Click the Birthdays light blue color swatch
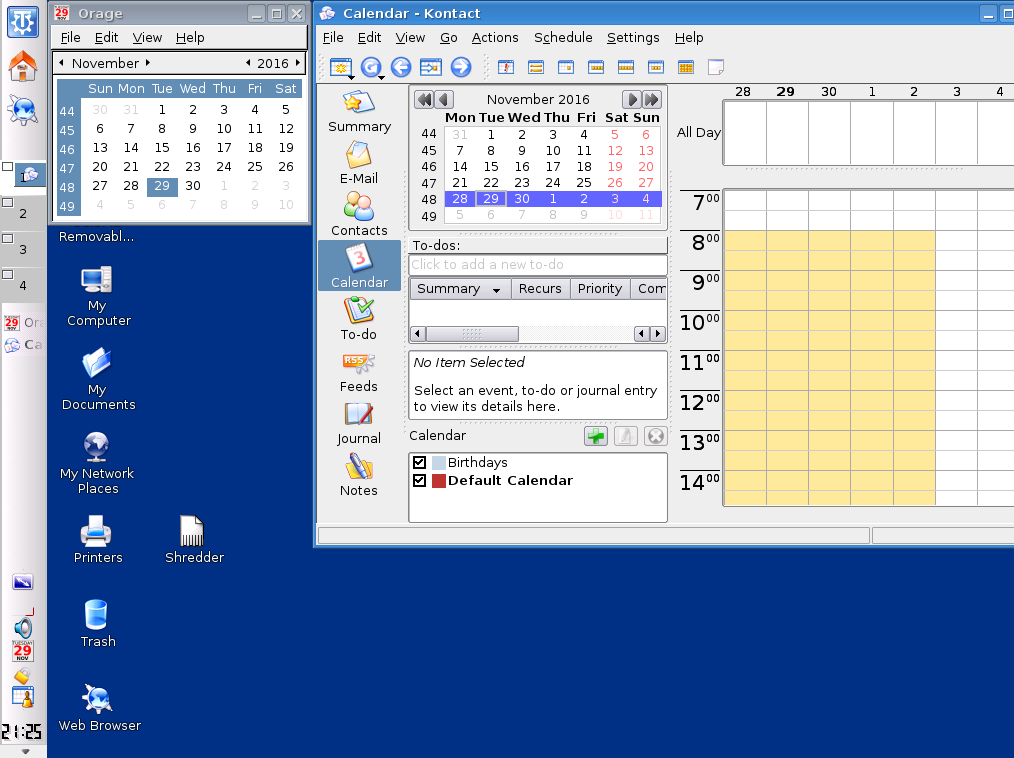The height and width of the screenshot is (758, 1014). pos(438,462)
